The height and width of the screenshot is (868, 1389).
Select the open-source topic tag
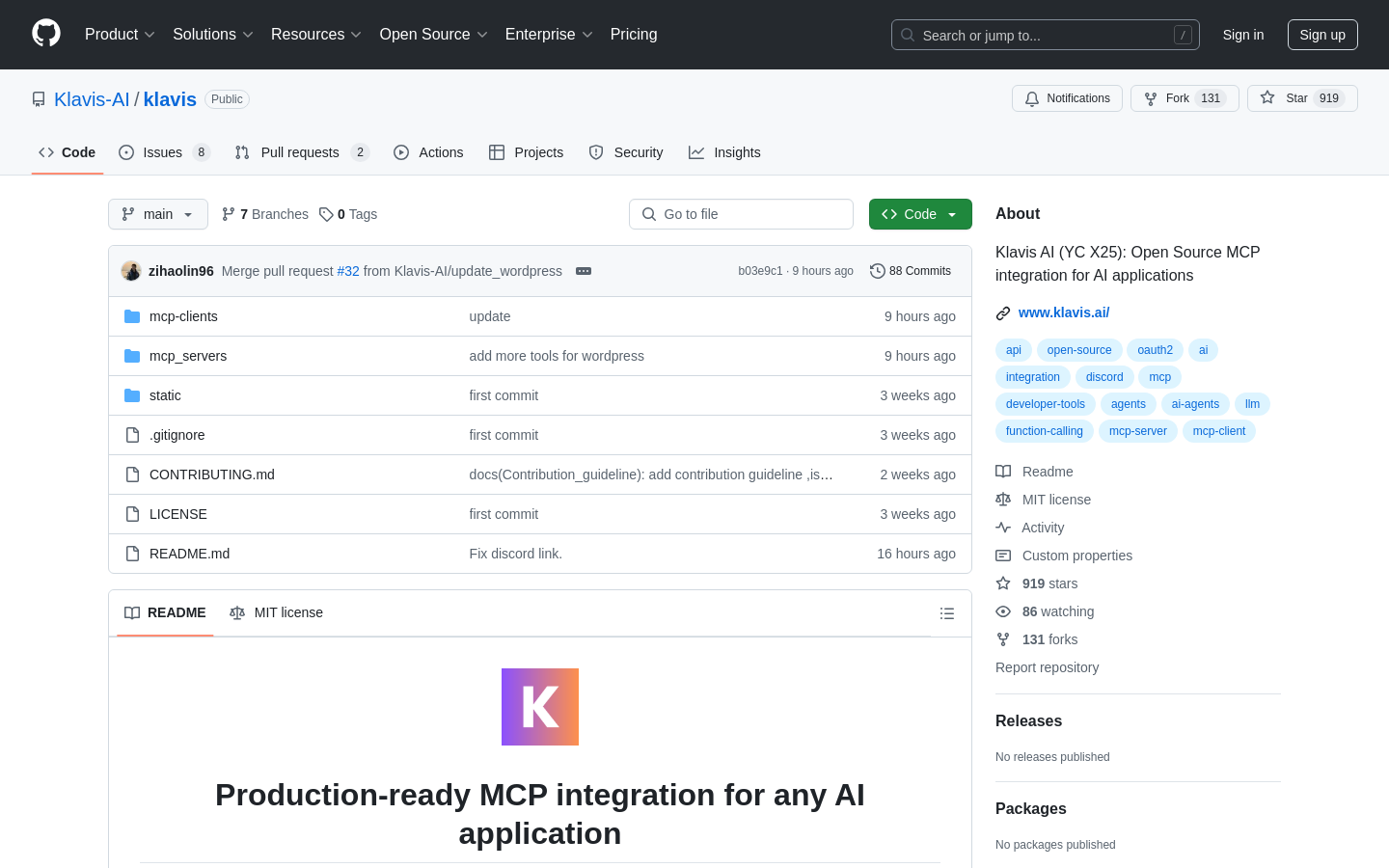(1079, 350)
